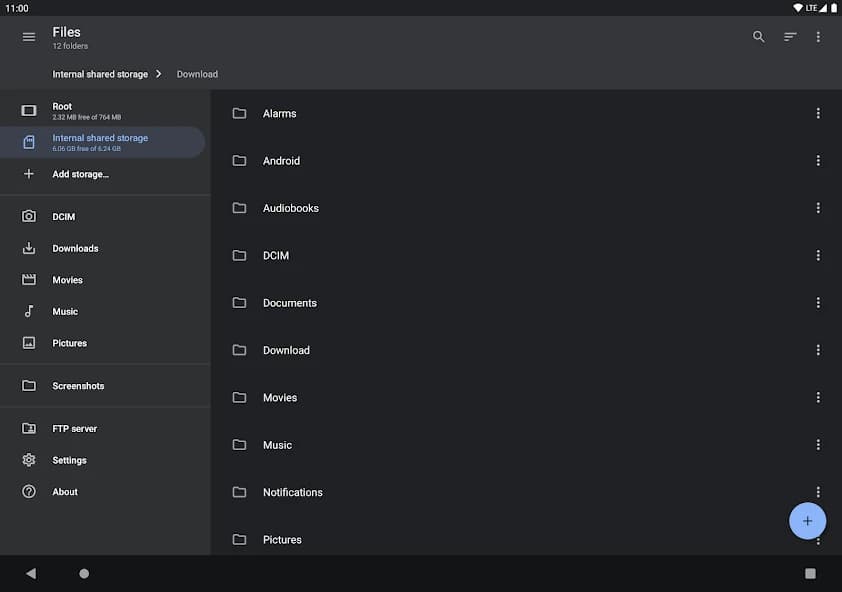
Task: Highlight the Screenshots sidebar entry
Action: [x=78, y=385]
